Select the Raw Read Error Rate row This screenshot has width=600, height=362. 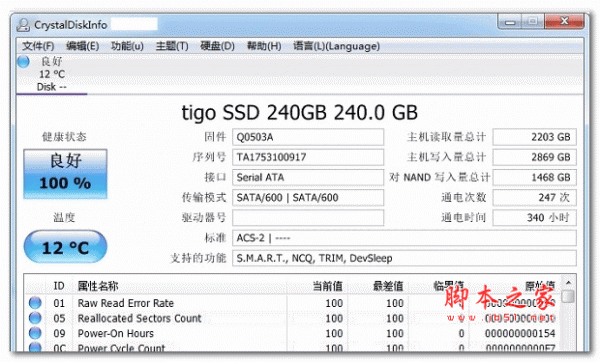292,303
